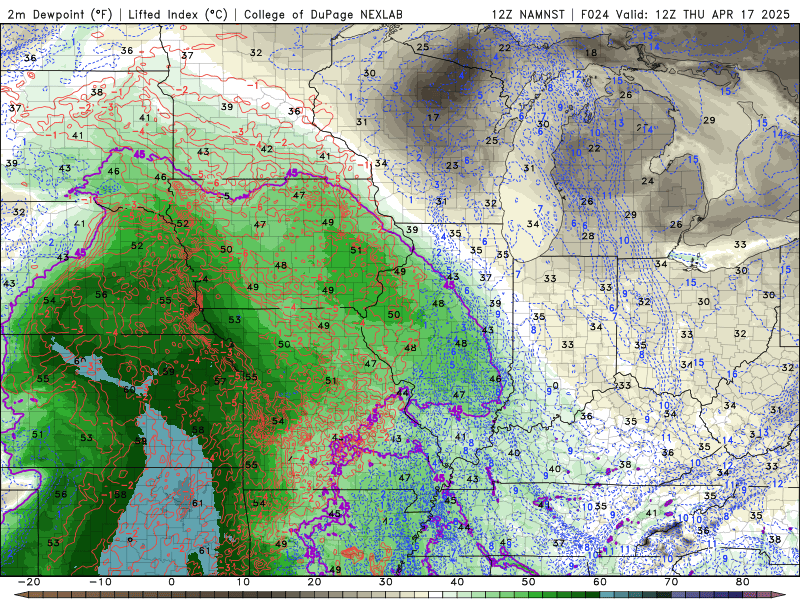This screenshot has height=600, width=800.
Task: Click the "23" dewpoint value on map
Action: coord(452,165)
